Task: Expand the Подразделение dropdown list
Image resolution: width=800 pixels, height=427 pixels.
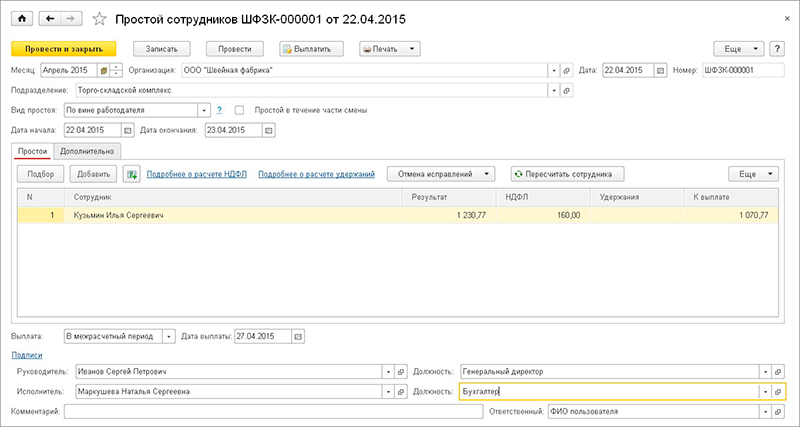Action: click(x=554, y=90)
